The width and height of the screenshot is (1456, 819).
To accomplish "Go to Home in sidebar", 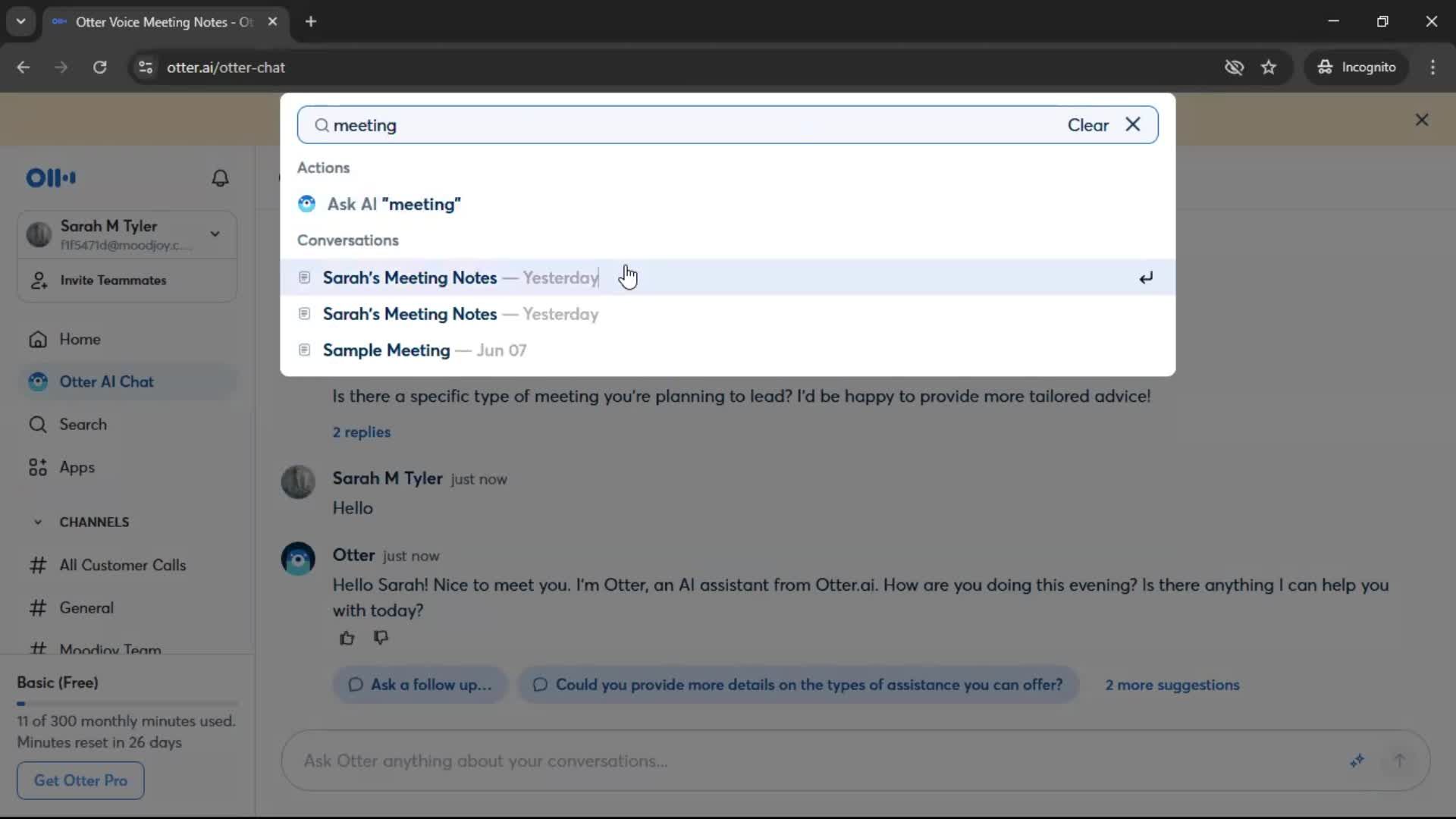I will [x=127, y=339].
